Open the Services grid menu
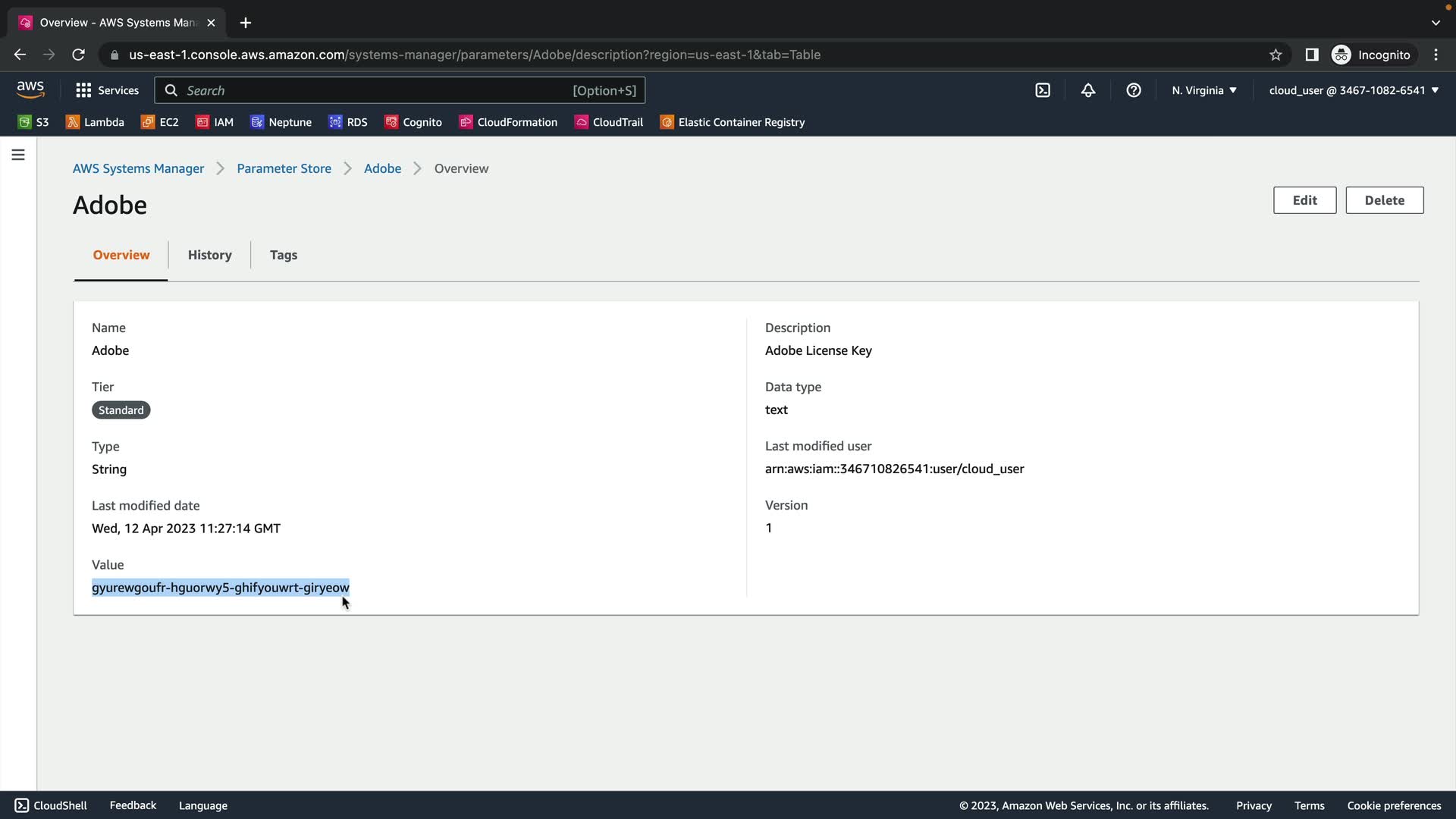Viewport: 1456px width, 819px height. (x=107, y=90)
